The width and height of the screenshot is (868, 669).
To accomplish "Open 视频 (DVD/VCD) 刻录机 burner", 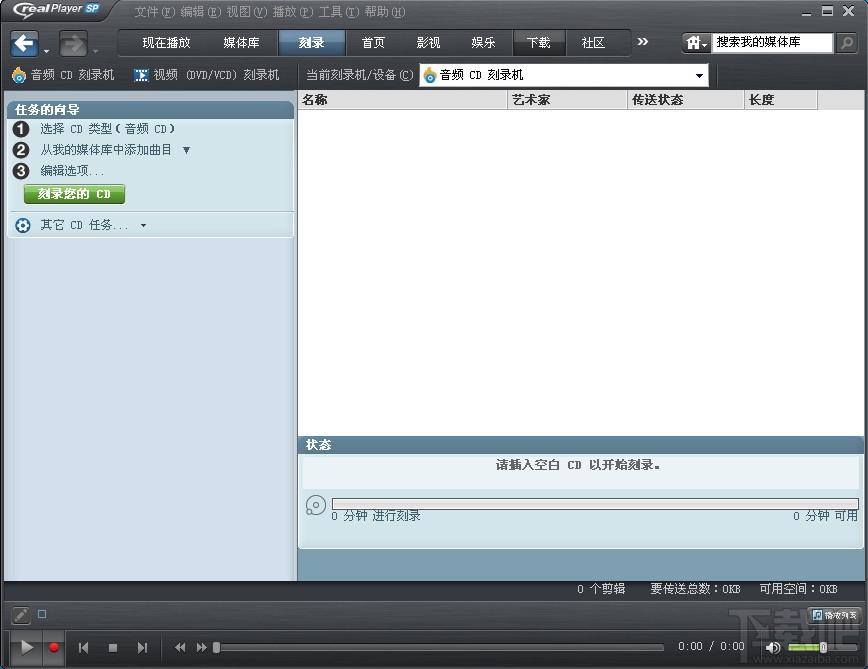I will click(206, 75).
